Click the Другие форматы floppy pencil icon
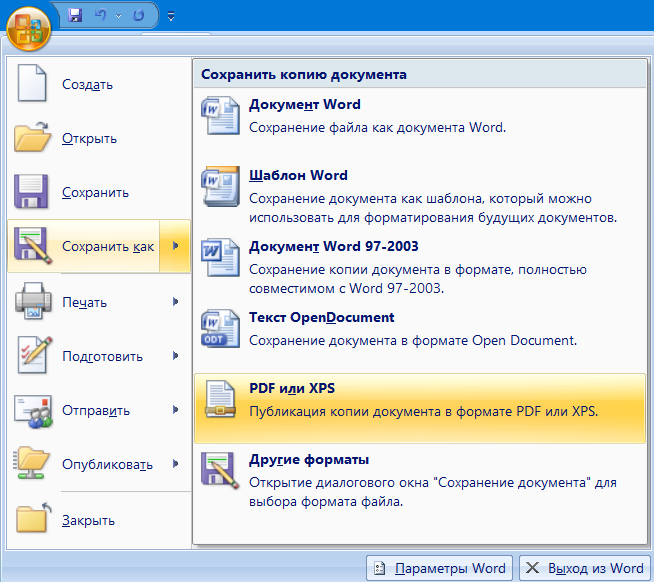654x582 pixels. (x=220, y=470)
